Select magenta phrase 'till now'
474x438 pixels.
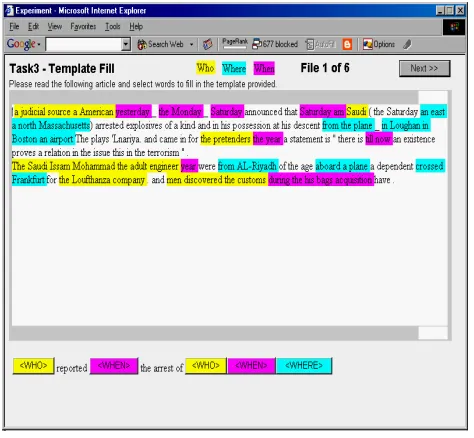(x=379, y=139)
